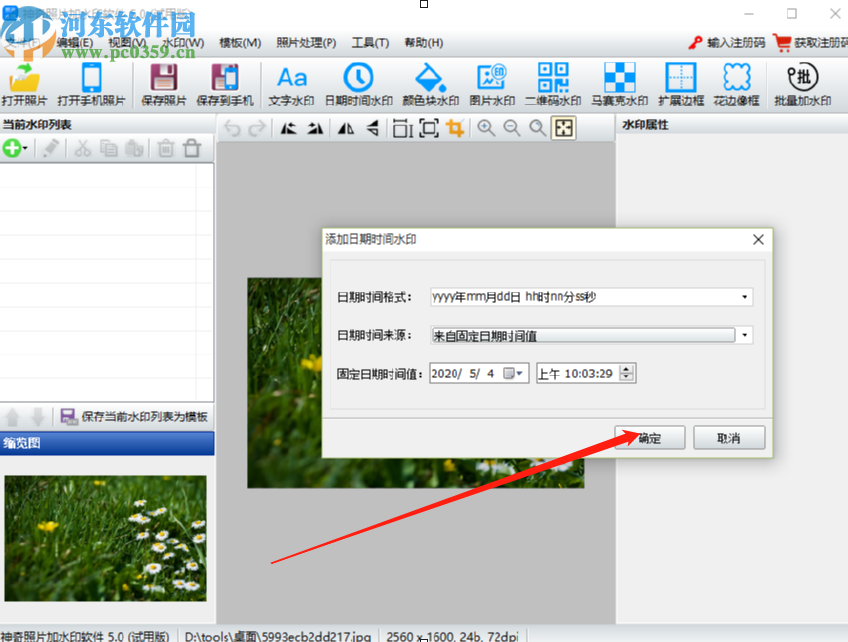Zoom out with the minus magnifier

tap(512, 128)
